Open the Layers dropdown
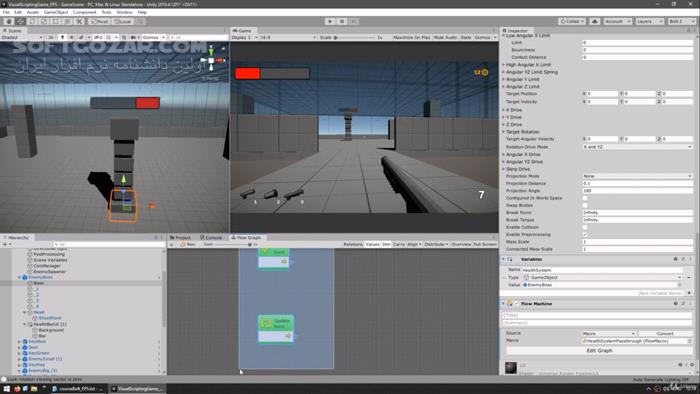Screen dimensions: 700x394 649,21
